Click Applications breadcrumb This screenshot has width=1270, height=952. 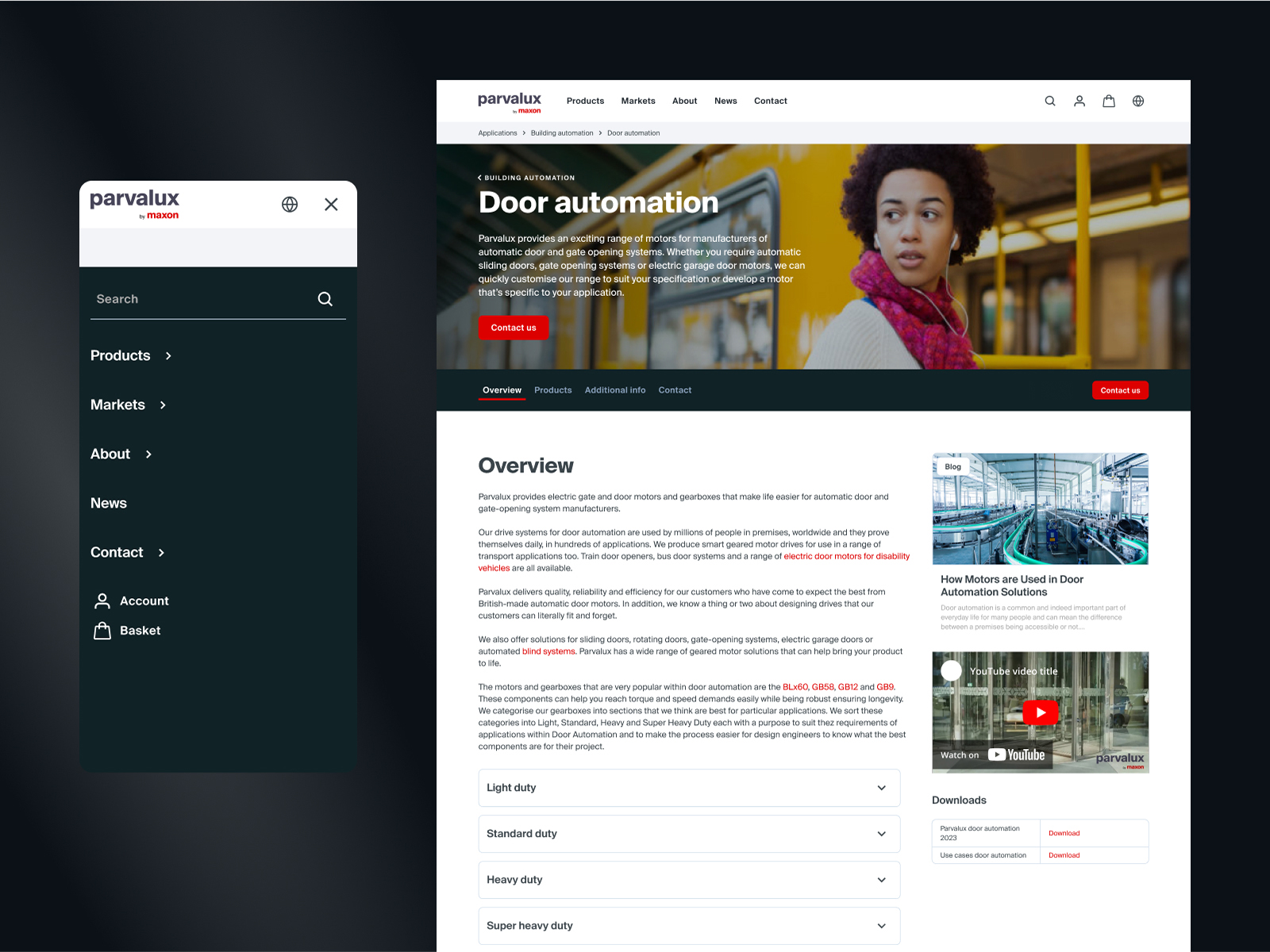pyautogui.click(x=498, y=133)
